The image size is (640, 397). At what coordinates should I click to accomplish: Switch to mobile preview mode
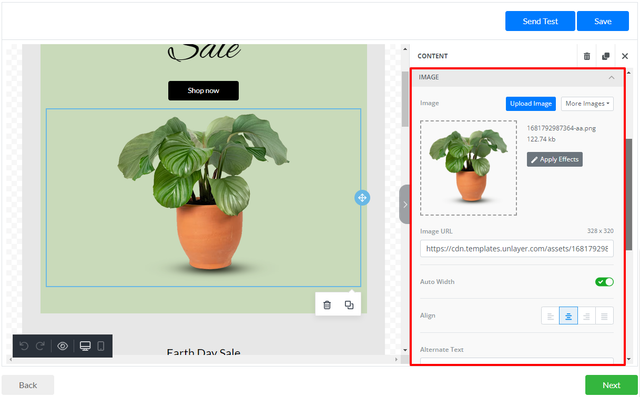pyautogui.click(x=101, y=346)
